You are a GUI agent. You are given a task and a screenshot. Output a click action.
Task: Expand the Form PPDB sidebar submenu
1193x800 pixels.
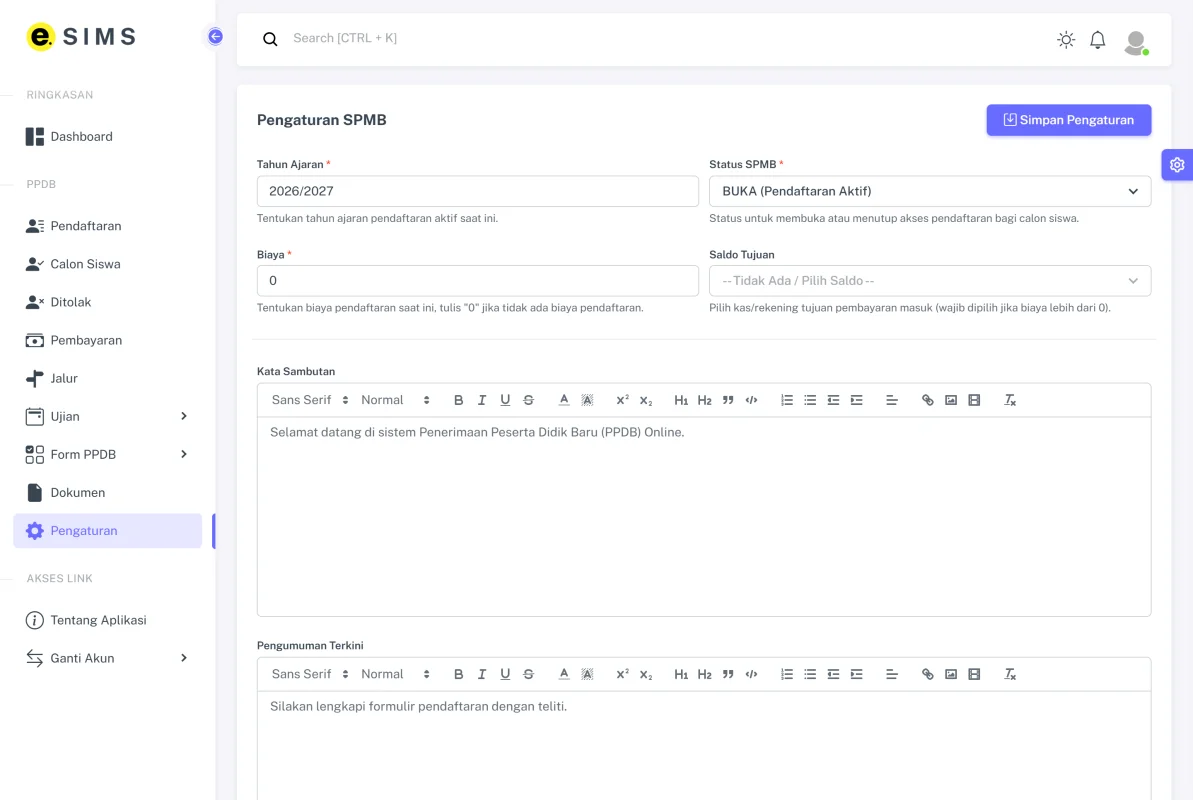tap(107, 454)
